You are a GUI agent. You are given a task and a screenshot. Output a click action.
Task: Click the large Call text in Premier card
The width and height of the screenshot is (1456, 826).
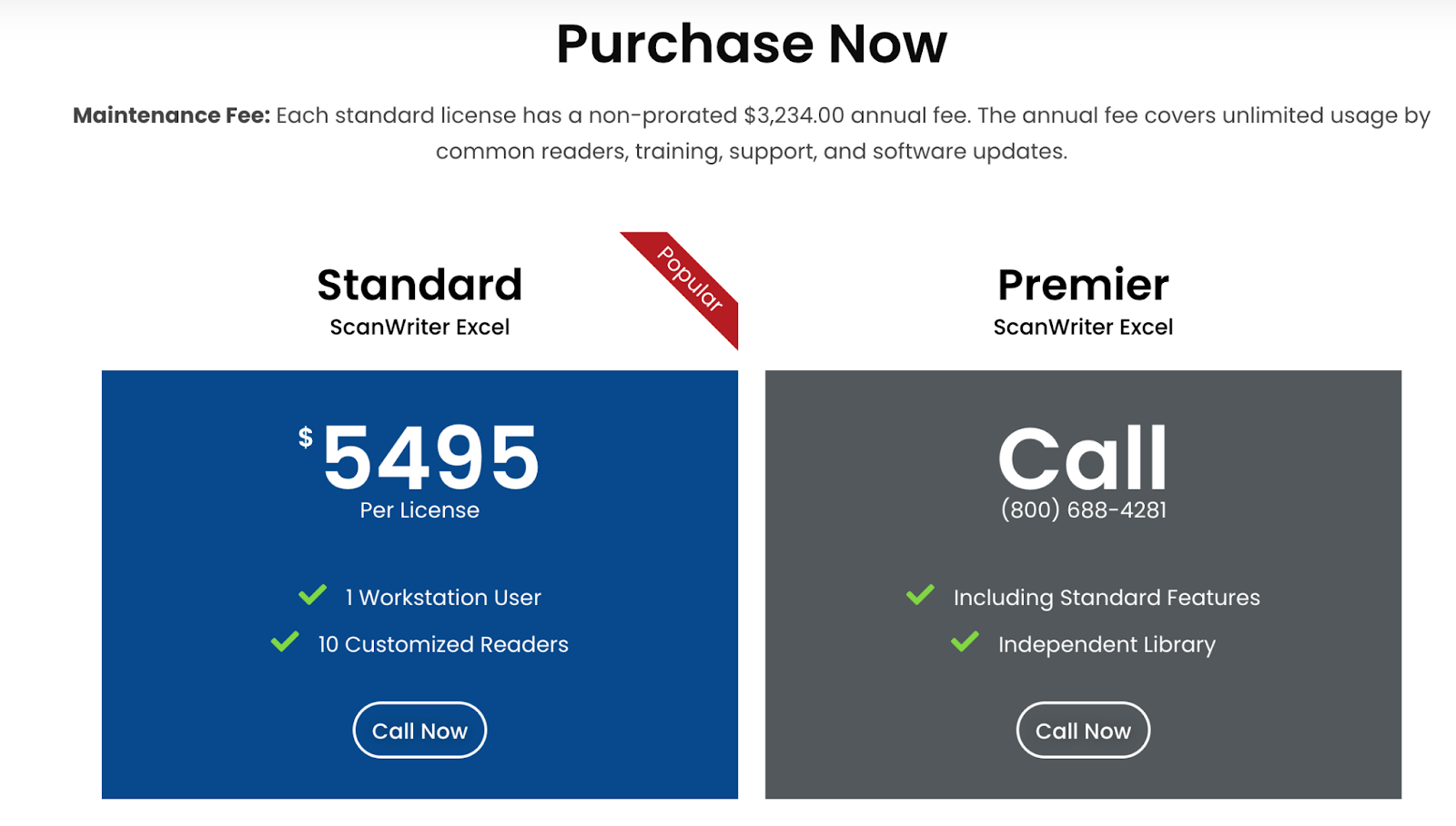pos(1083,458)
